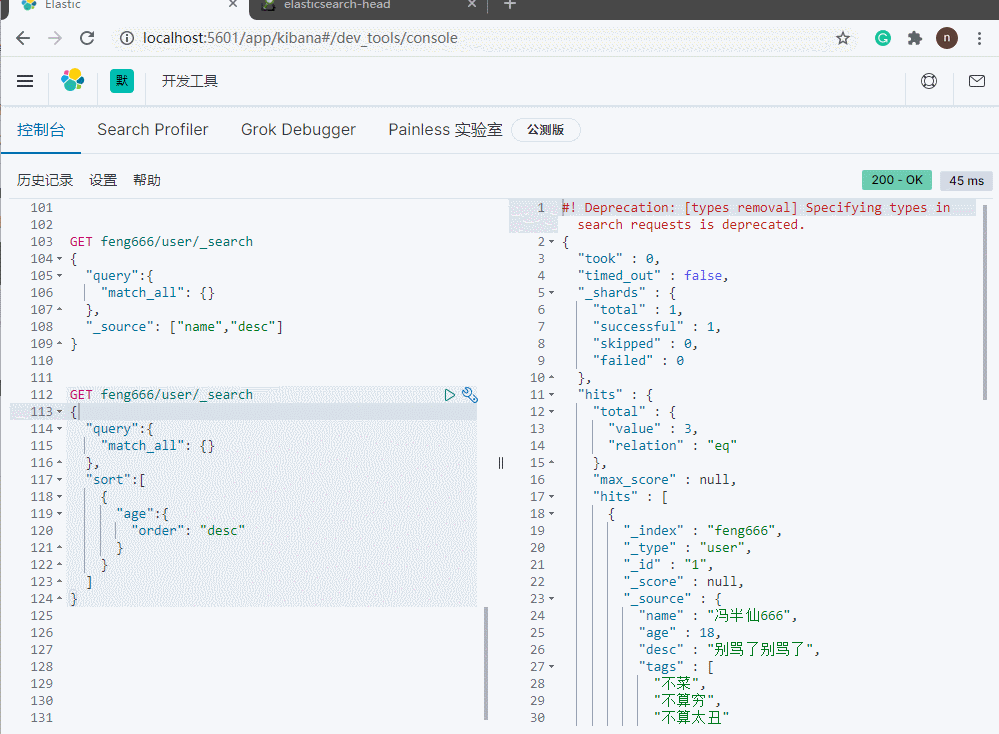Bookmark this page with the star
This screenshot has width=999, height=734.
click(x=843, y=38)
